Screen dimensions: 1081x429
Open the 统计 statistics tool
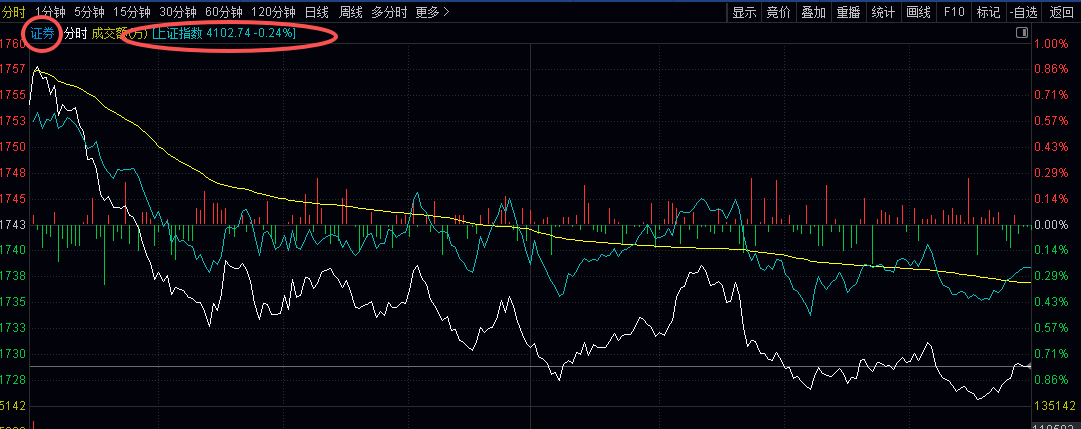[x=883, y=12]
